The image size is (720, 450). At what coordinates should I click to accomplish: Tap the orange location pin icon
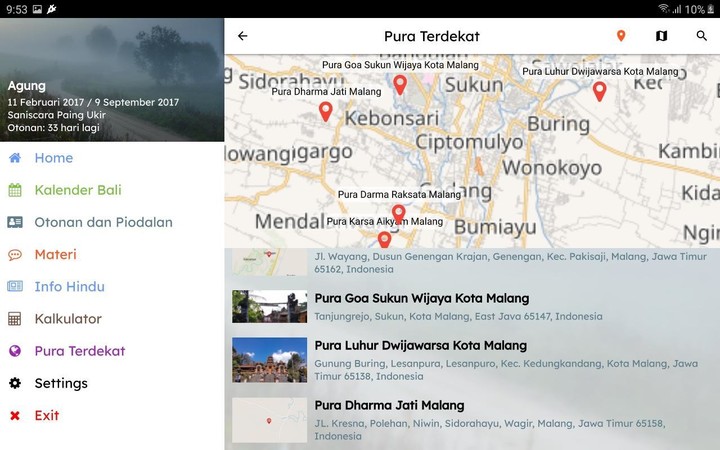621,36
